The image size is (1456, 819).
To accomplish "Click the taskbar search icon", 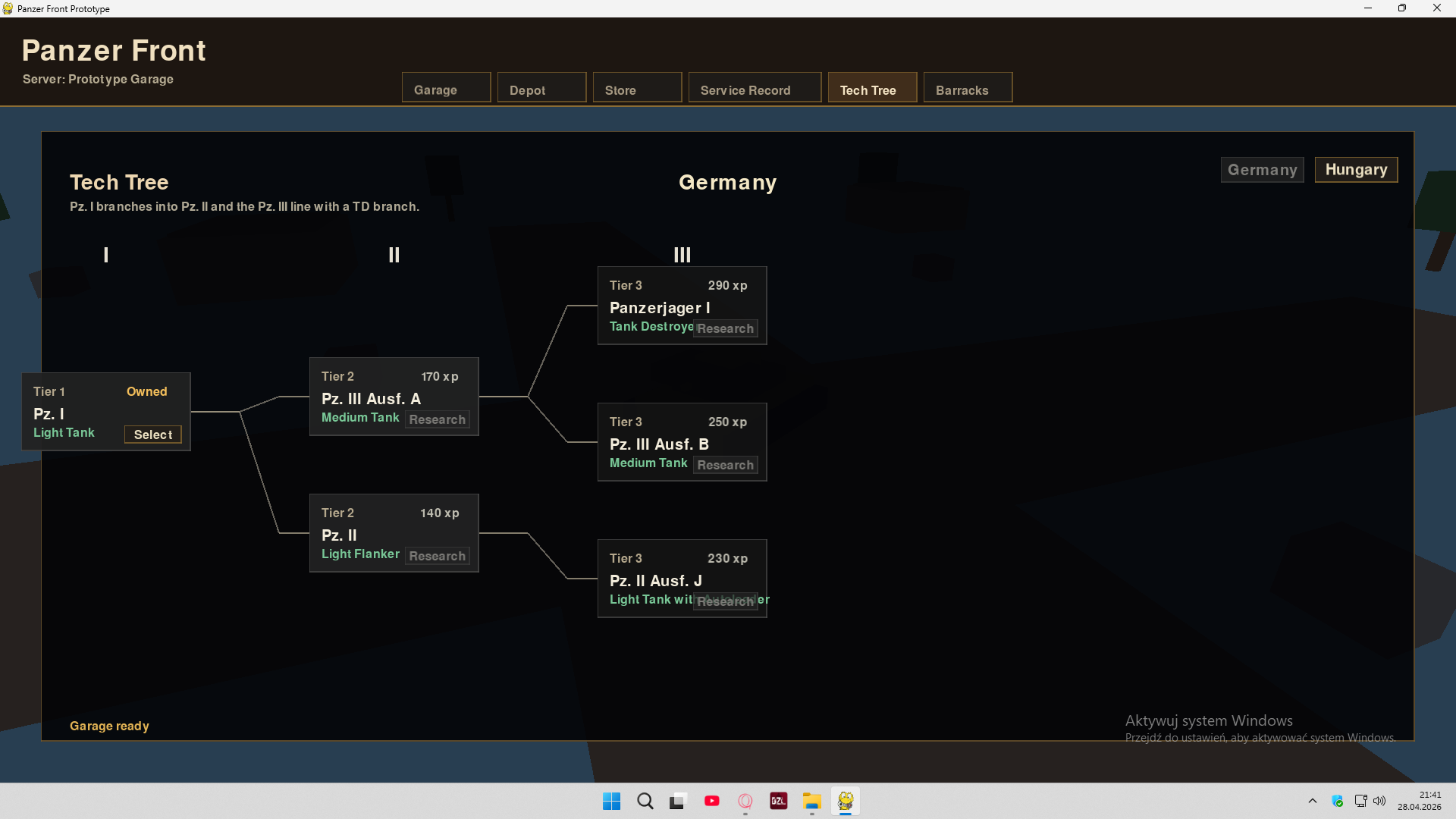I will pyautogui.click(x=645, y=801).
